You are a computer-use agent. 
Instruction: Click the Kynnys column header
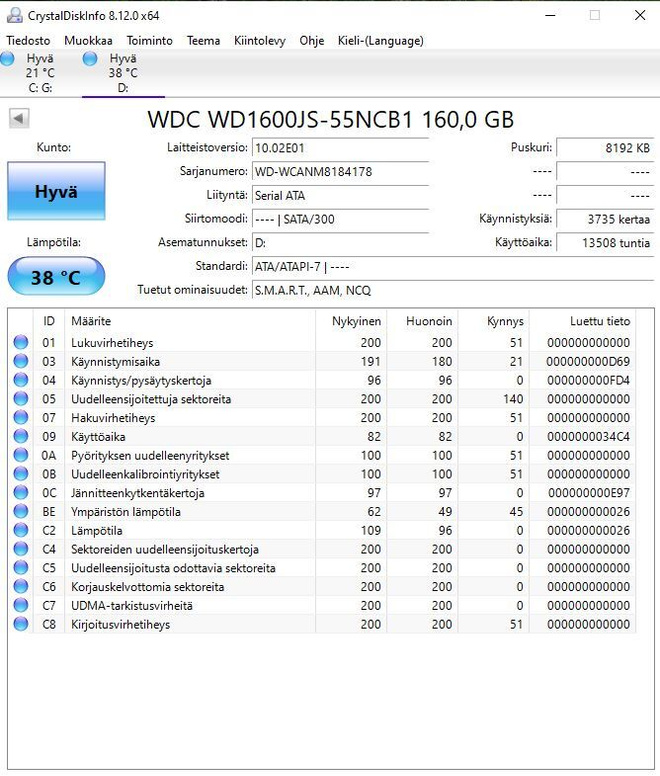click(494, 321)
